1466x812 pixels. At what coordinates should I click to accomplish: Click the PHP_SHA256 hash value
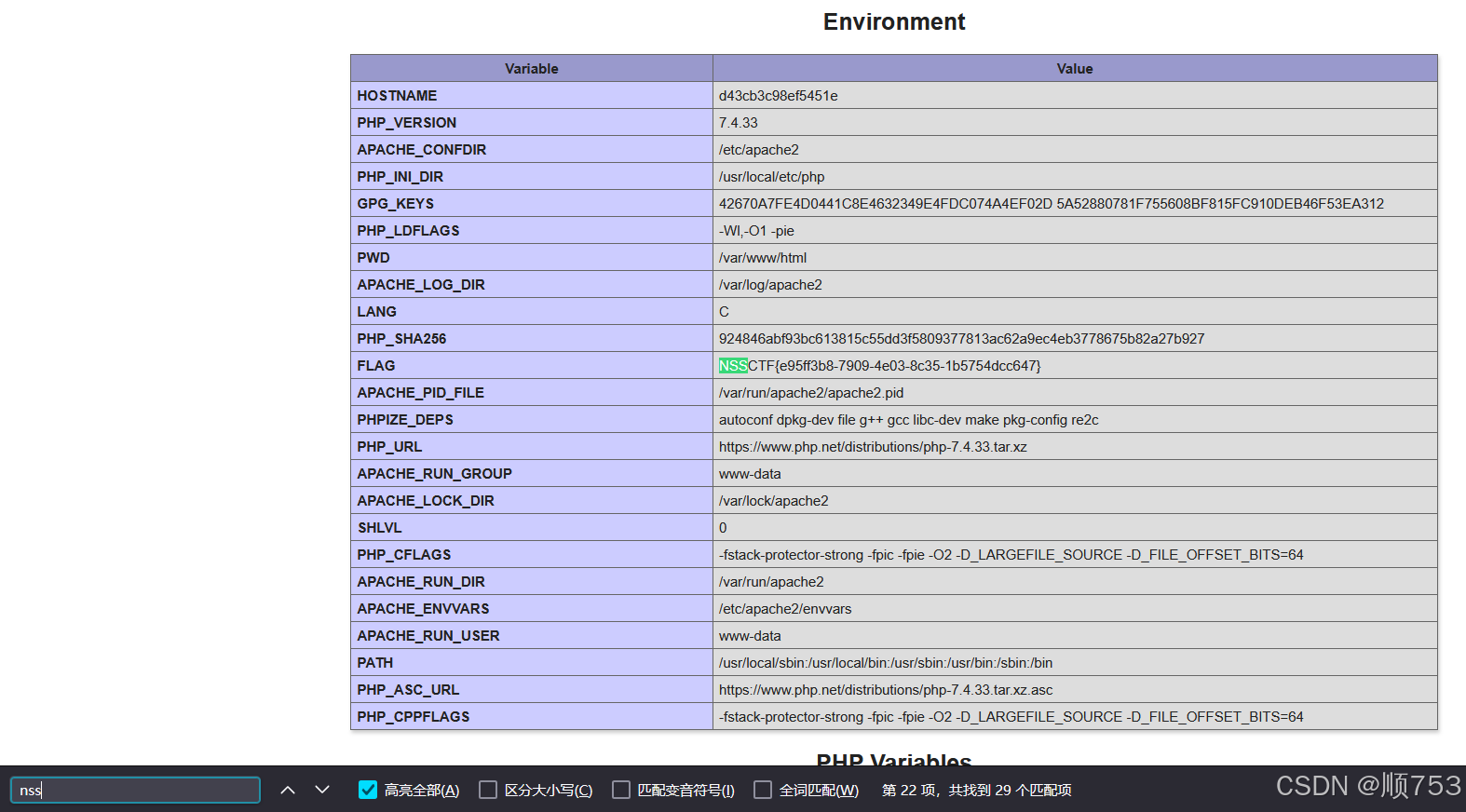pyautogui.click(x=961, y=339)
